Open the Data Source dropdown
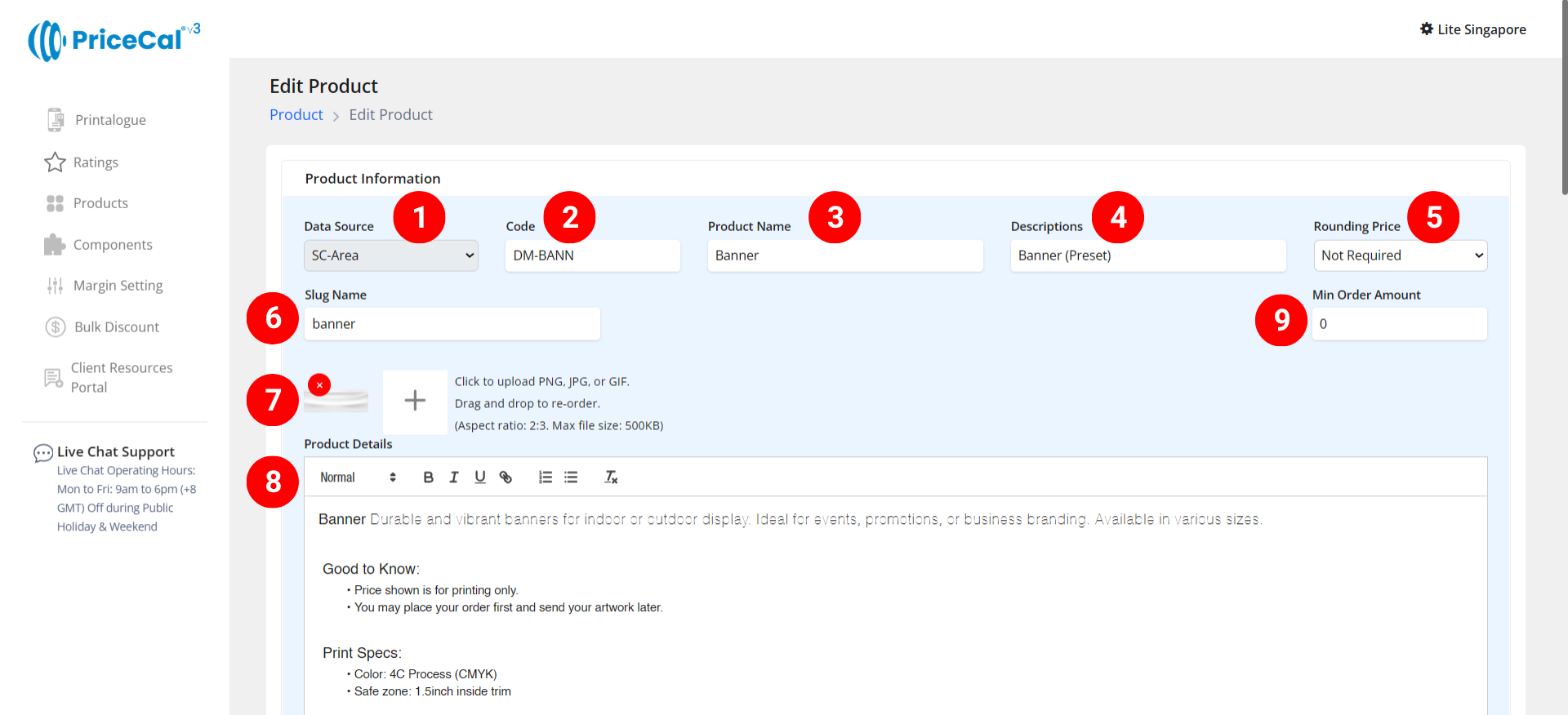 click(x=390, y=255)
